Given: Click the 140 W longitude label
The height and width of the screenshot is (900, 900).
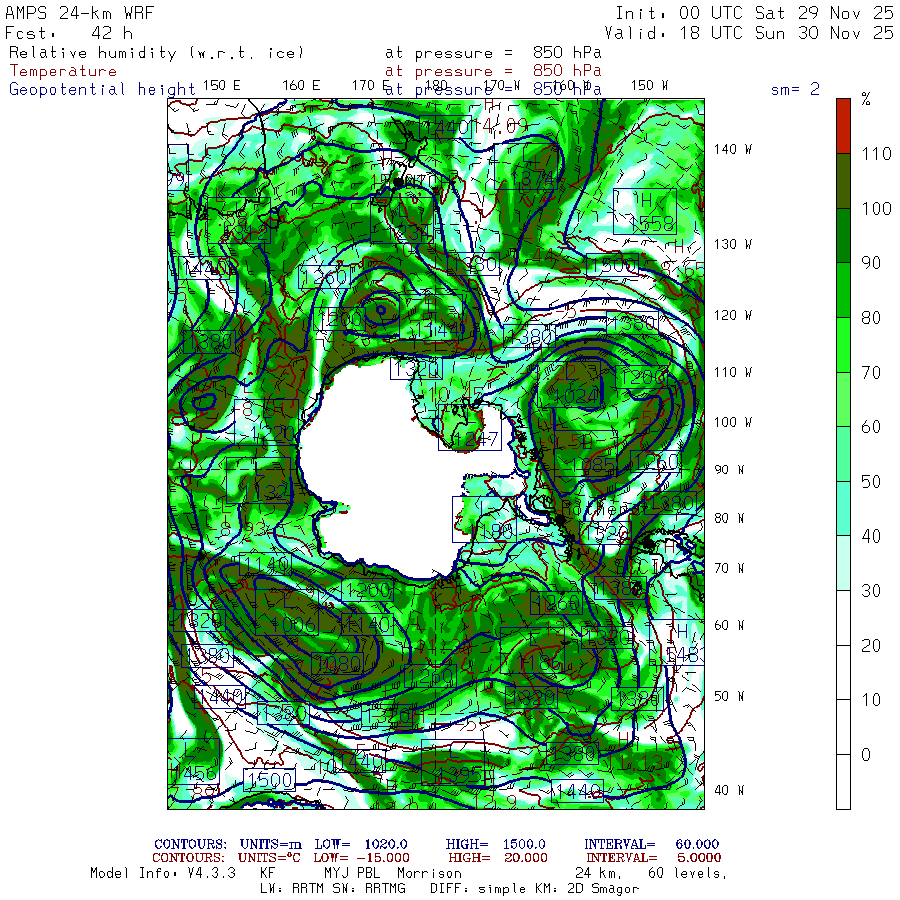Looking at the screenshot, I should 731,149.
